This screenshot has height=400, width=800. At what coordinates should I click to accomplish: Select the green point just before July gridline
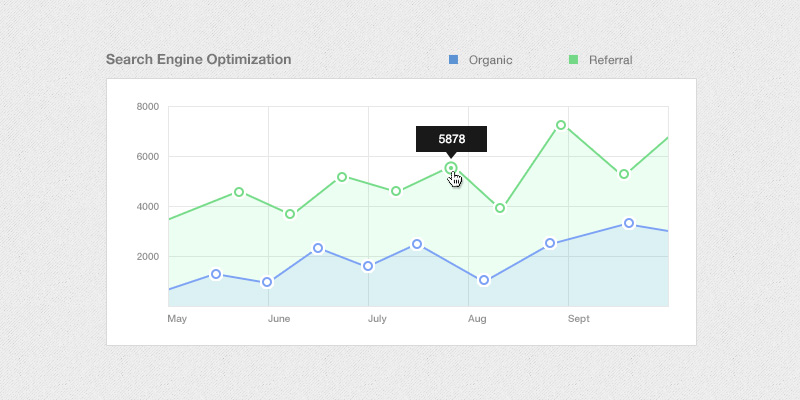tap(342, 177)
